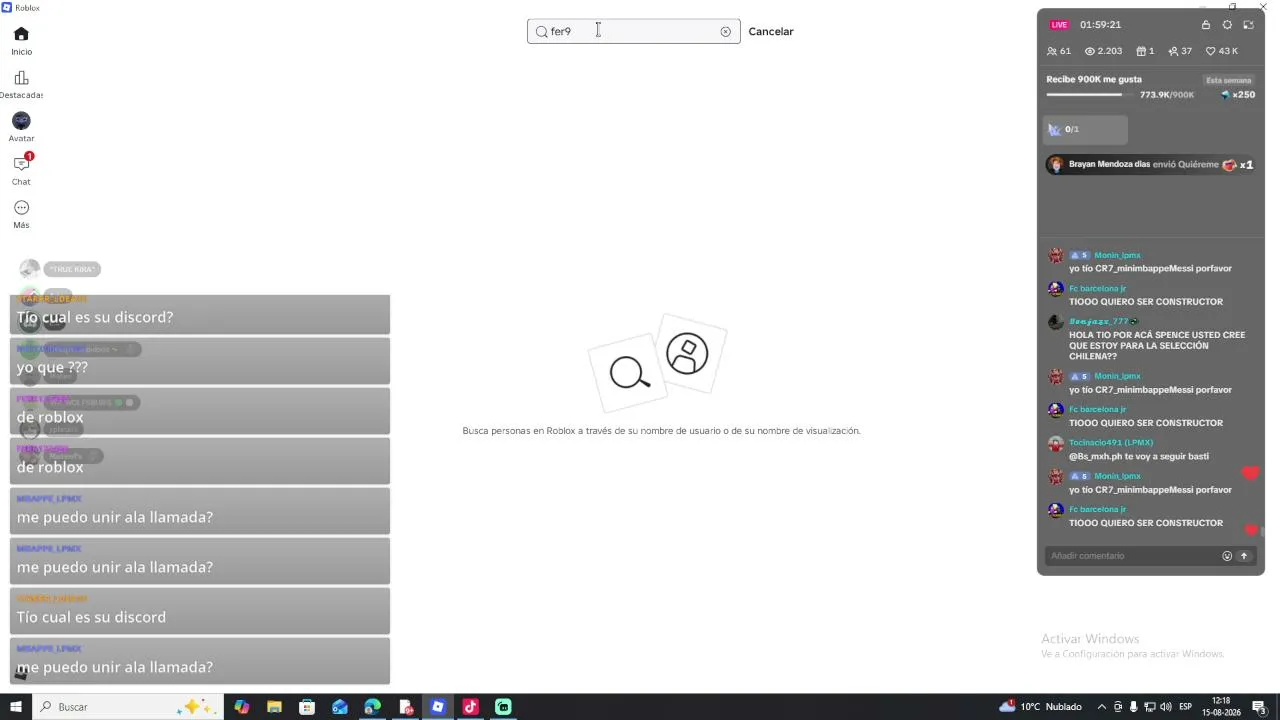Open the clock showing 12:18
Screen dimensions: 1280x720
coord(1221,707)
